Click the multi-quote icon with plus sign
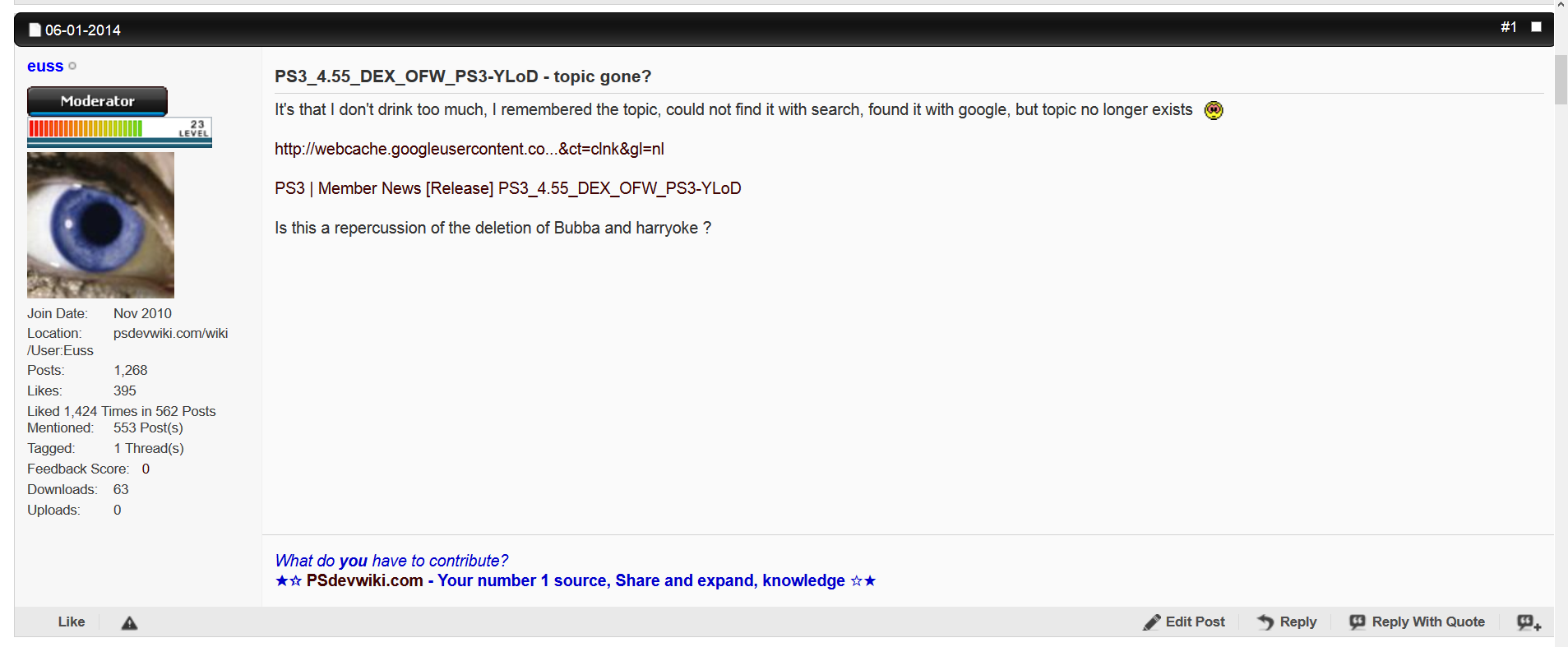Viewport: 1568px width, 647px height. [1529, 622]
